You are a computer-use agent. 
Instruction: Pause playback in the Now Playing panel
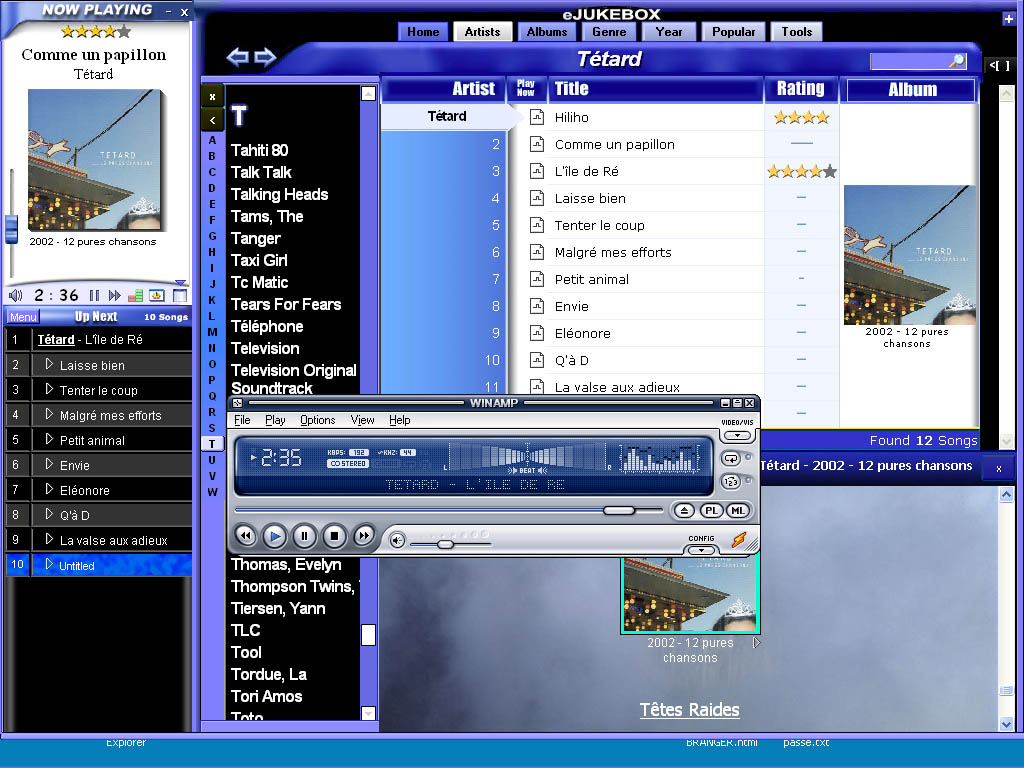[95, 295]
